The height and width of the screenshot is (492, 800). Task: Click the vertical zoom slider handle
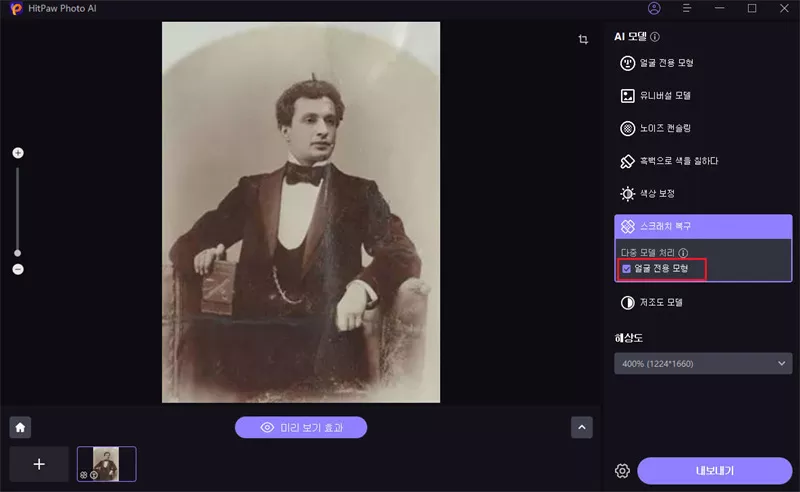click(x=18, y=253)
